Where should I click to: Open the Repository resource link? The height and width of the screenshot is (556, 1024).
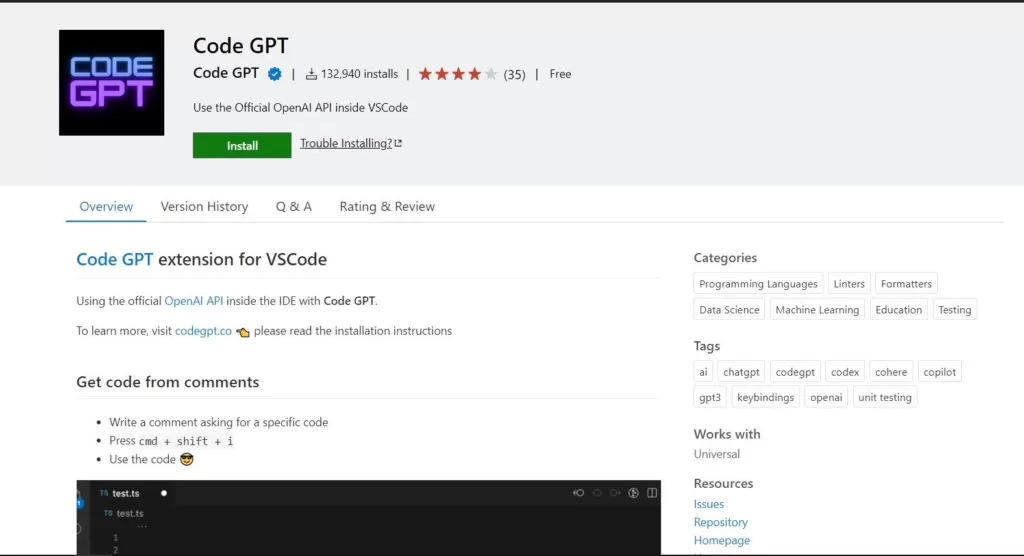point(720,522)
